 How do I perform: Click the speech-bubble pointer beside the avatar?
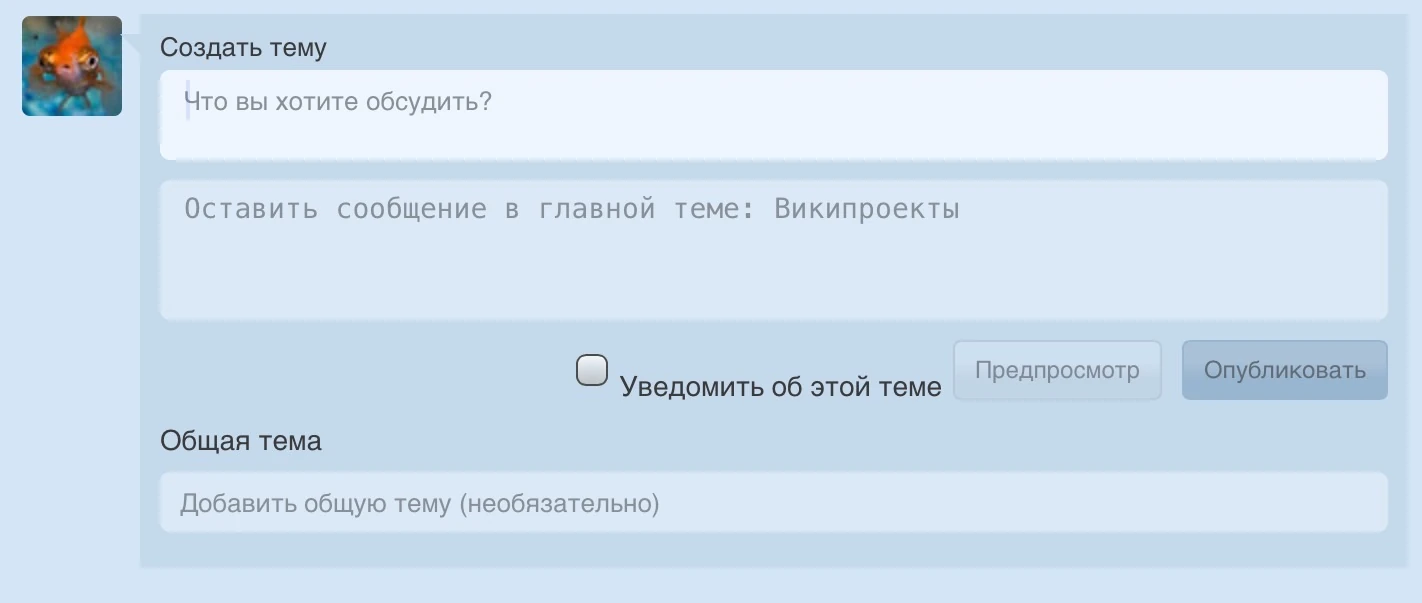pyautogui.click(x=131, y=42)
